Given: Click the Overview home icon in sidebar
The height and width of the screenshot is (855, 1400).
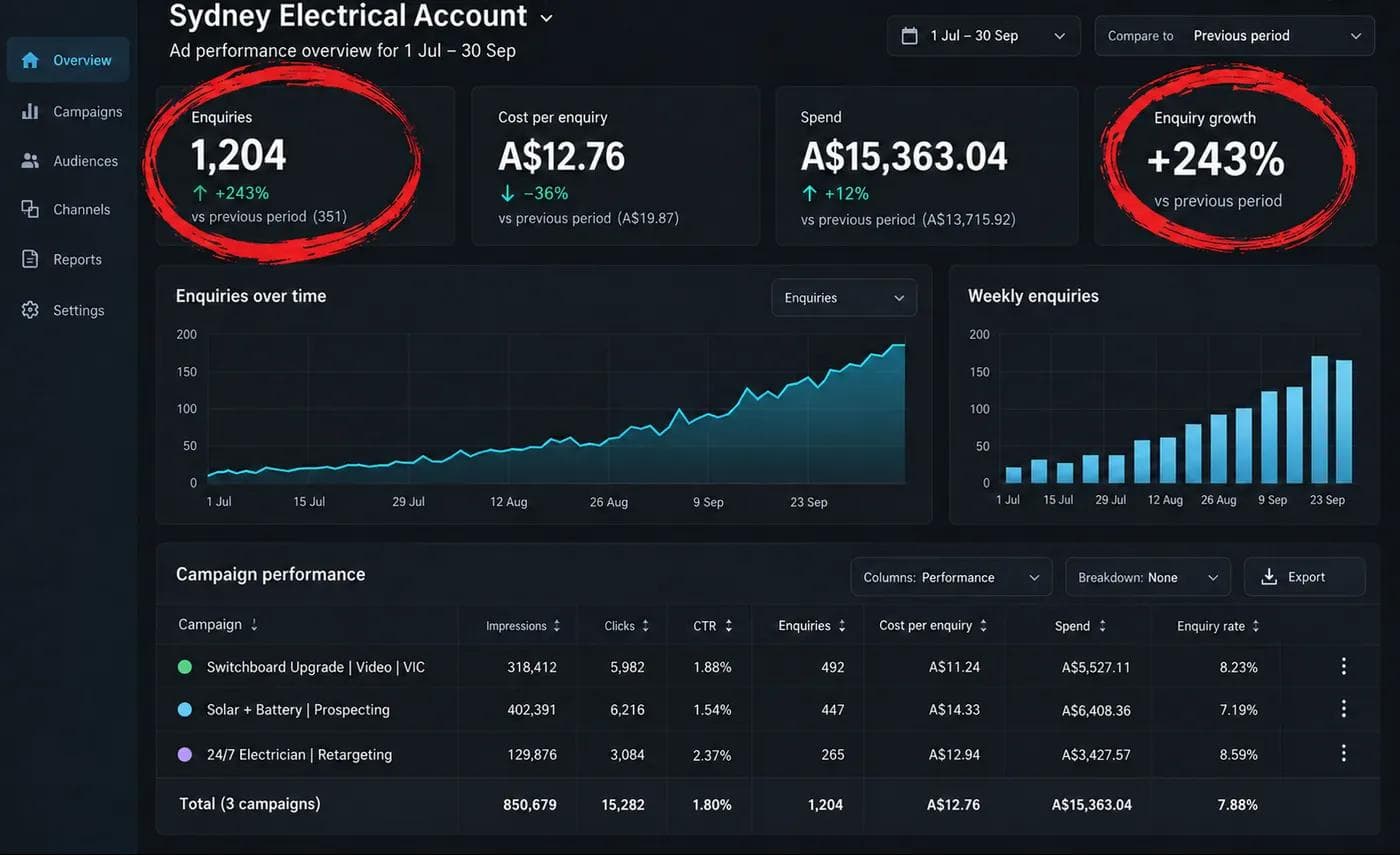Looking at the screenshot, I should (30, 60).
